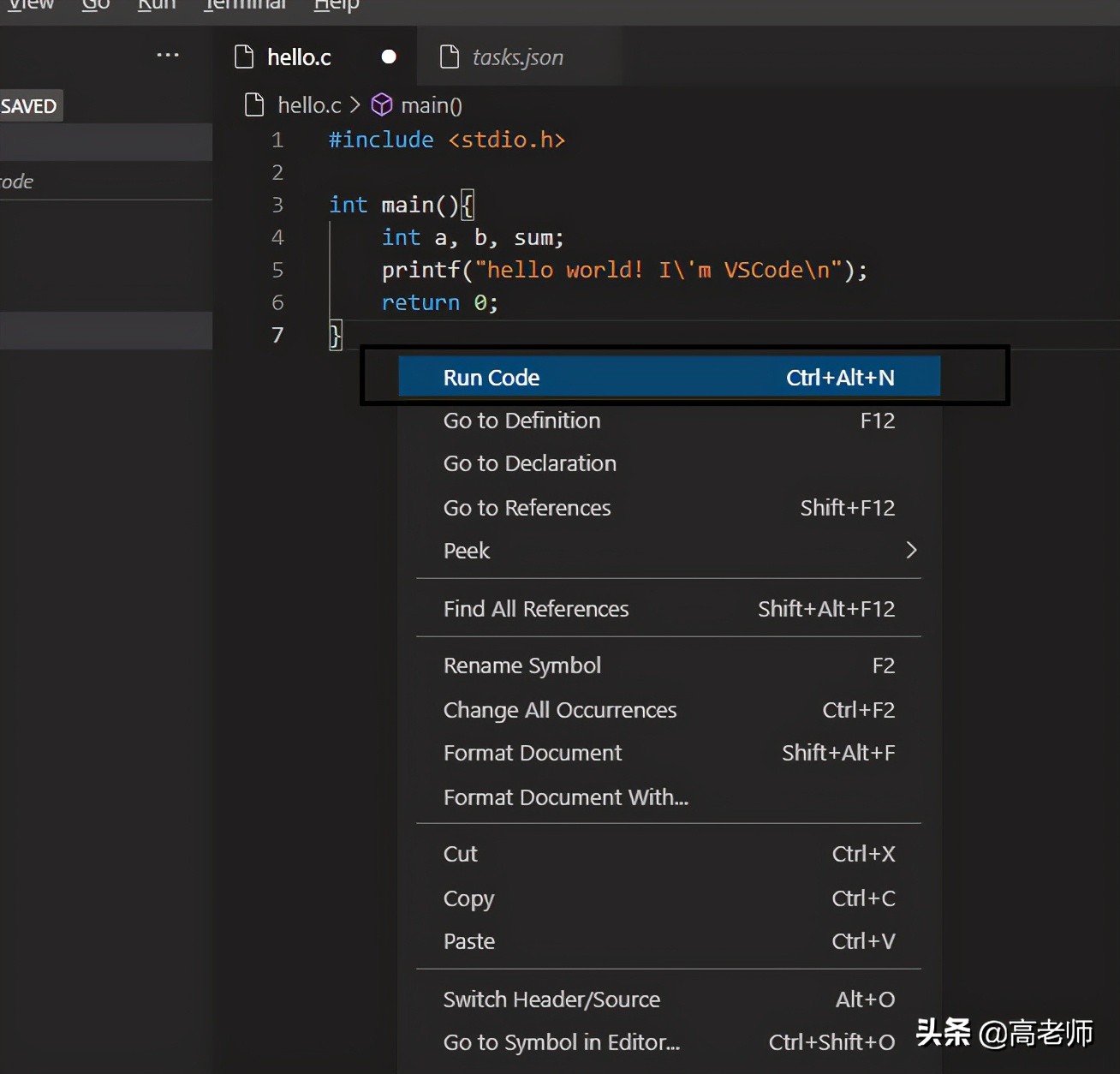
Task: Click the file icon on the tasks.json tab
Action: (x=449, y=57)
